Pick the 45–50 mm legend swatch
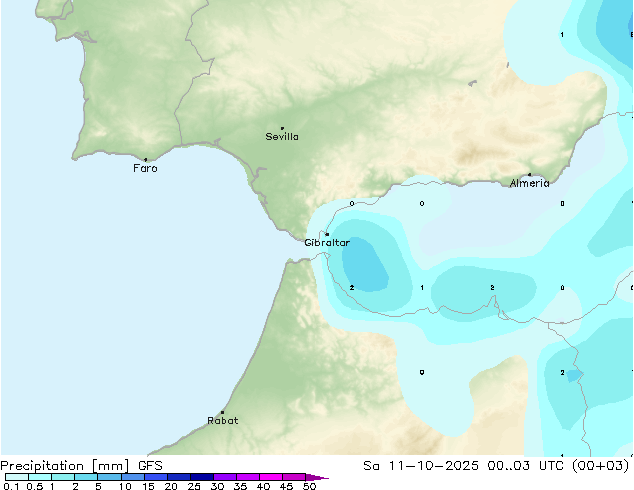This screenshot has width=634, height=490. [294, 477]
